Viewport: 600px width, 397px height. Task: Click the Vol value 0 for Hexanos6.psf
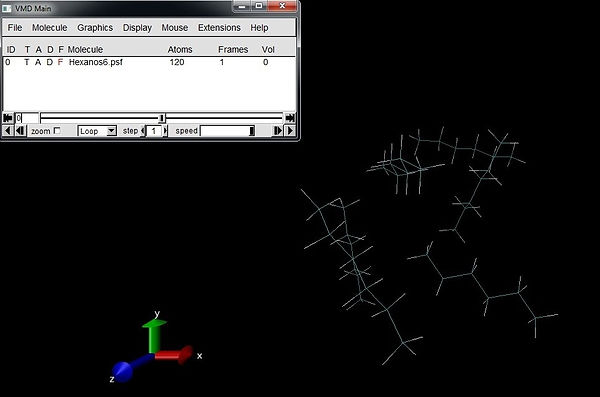266,62
